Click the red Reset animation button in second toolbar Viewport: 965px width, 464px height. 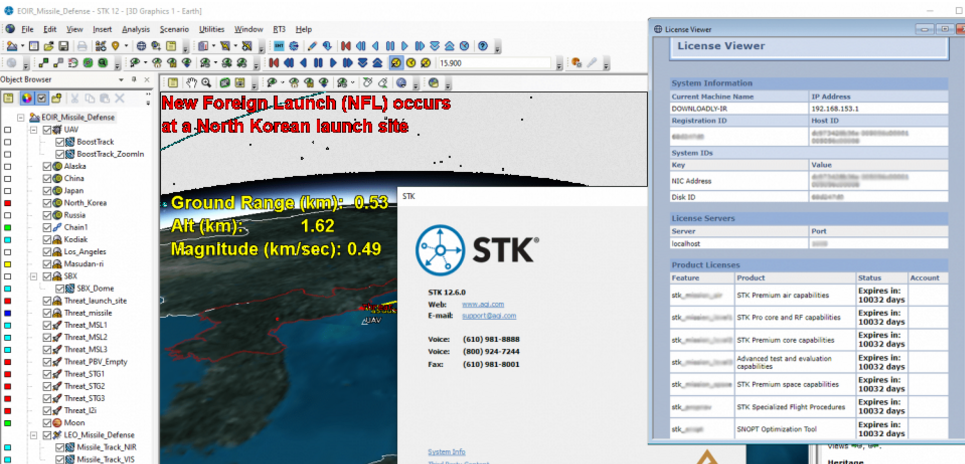(274, 63)
